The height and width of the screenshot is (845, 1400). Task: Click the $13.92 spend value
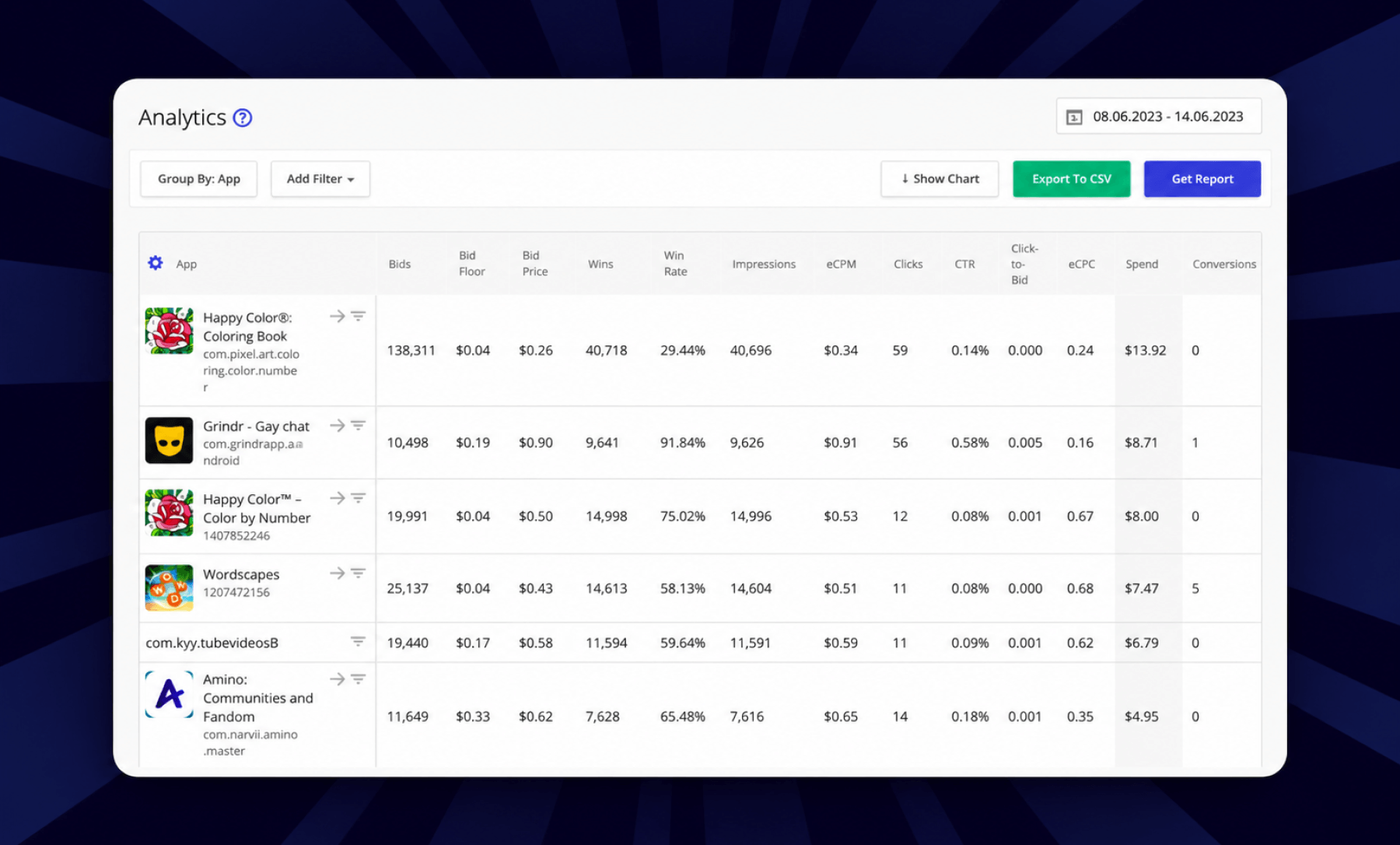(1145, 350)
